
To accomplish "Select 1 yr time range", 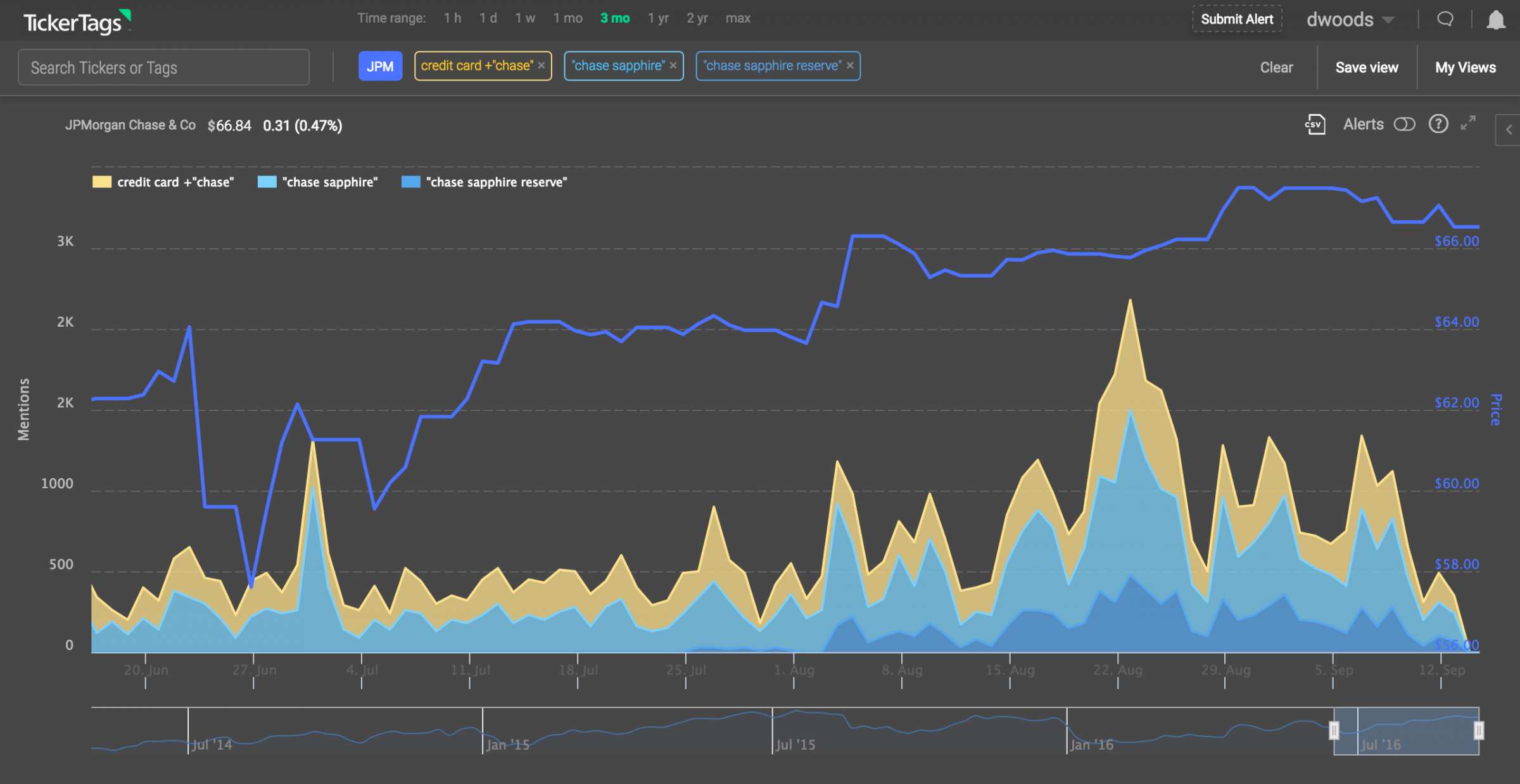I will (x=658, y=18).
